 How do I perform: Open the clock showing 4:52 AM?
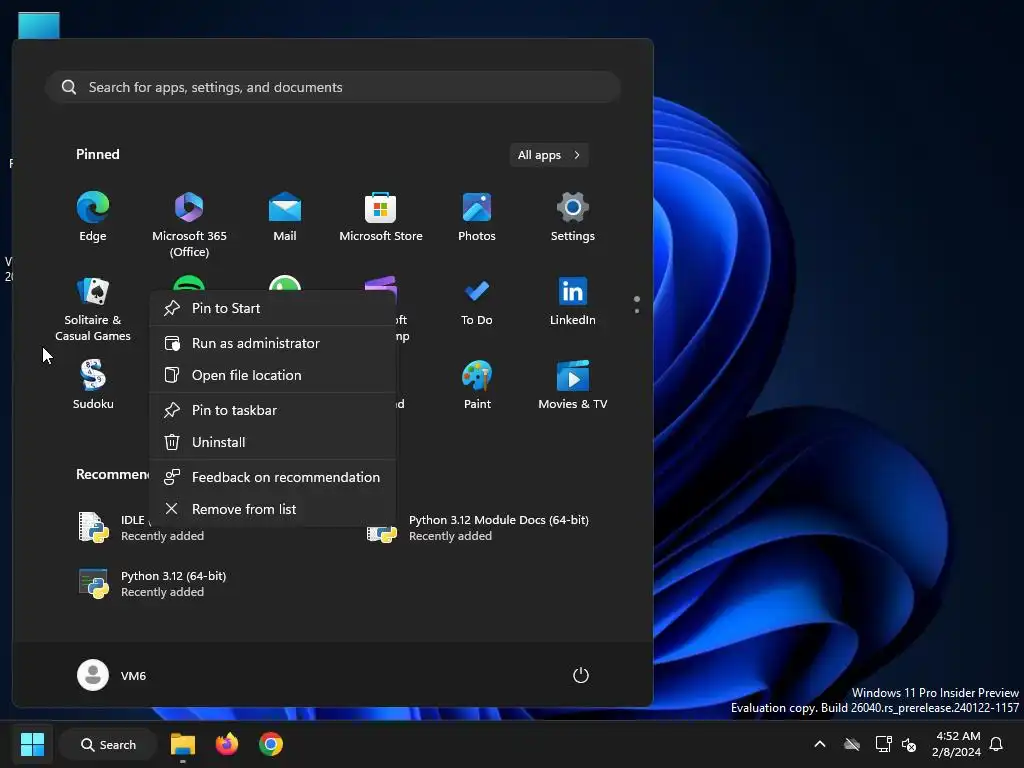[x=956, y=744]
